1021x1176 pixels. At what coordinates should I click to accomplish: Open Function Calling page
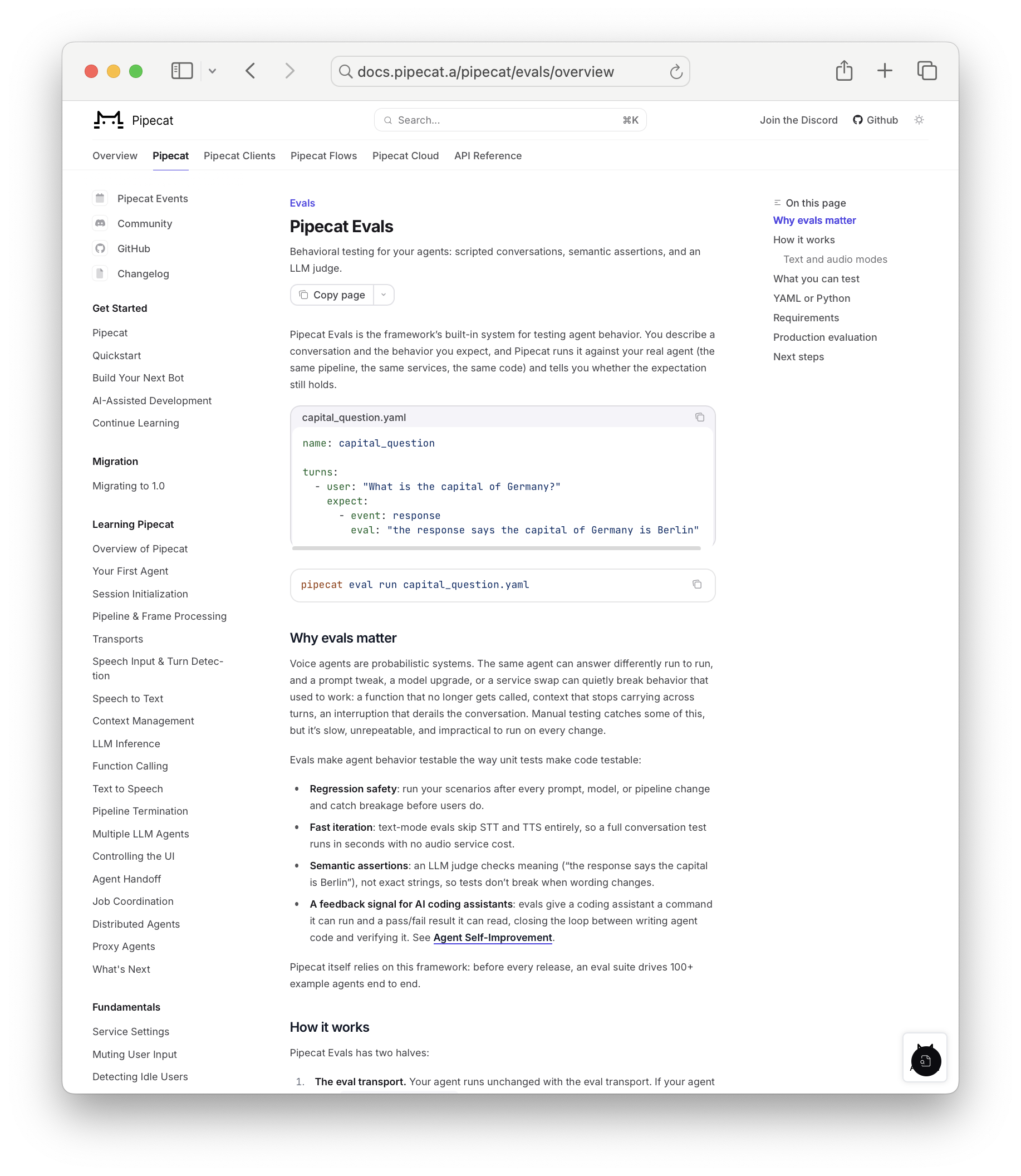130,765
